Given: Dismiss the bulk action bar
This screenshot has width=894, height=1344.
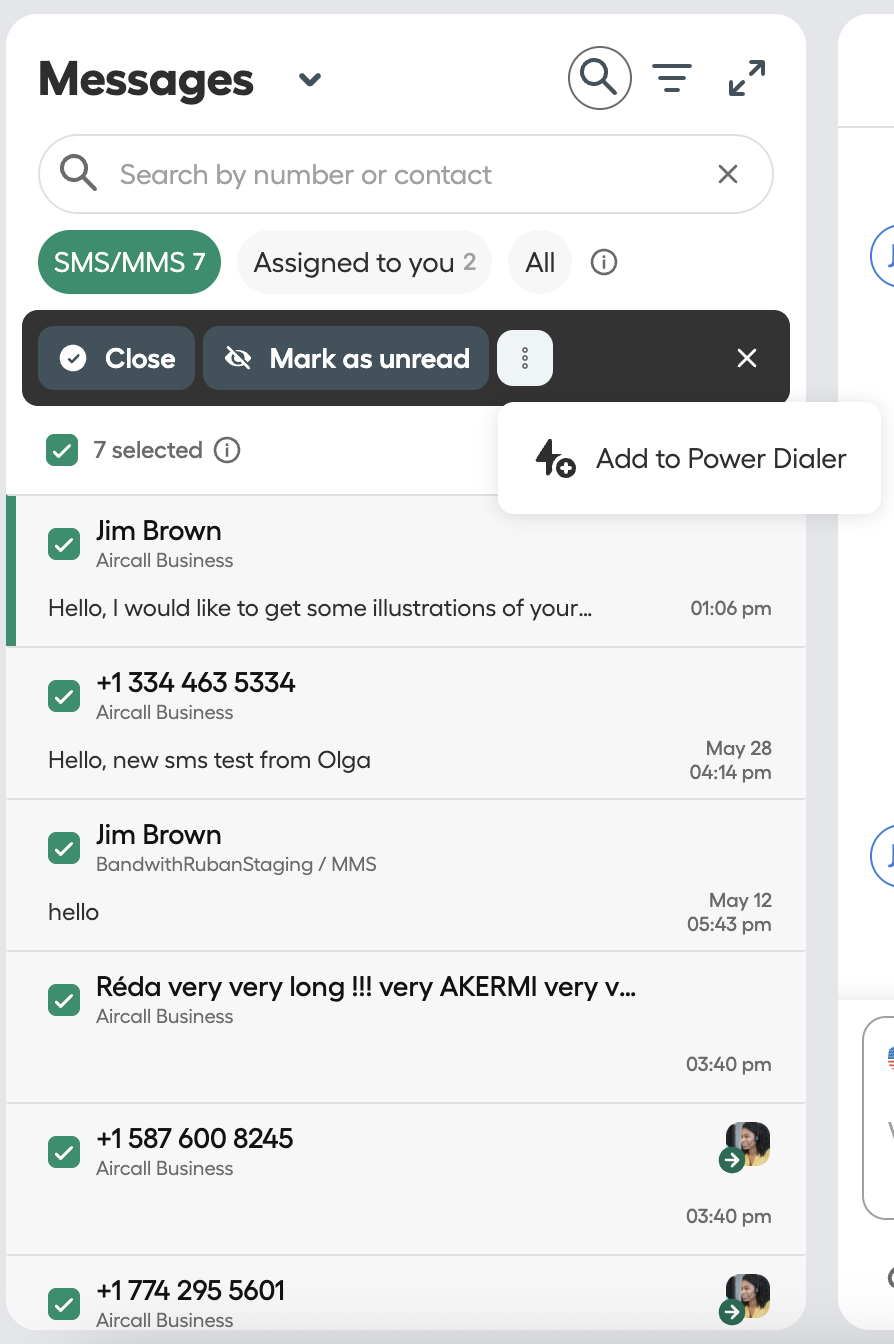Looking at the screenshot, I should coord(747,358).
